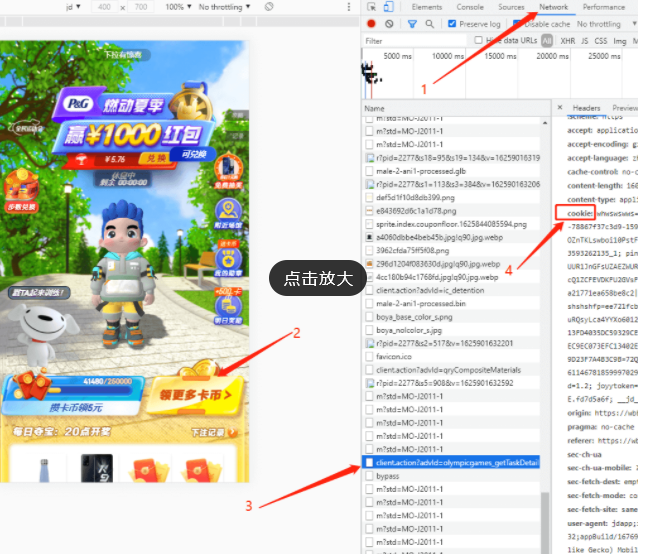Click the red record network log icon
Image resolution: width=646 pixels, height=554 pixels.
click(x=371, y=24)
